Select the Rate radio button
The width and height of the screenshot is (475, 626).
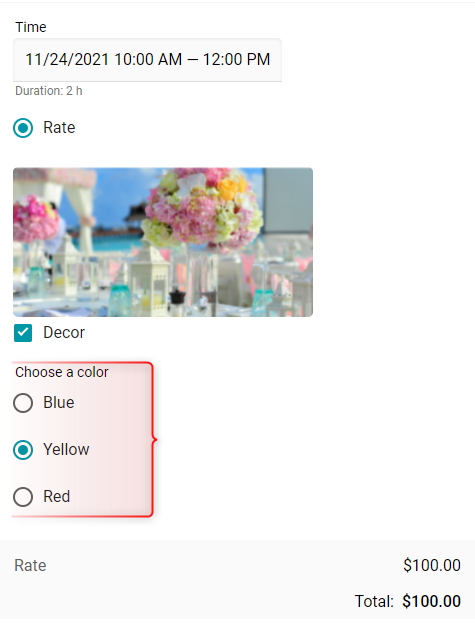(x=23, y=128)
